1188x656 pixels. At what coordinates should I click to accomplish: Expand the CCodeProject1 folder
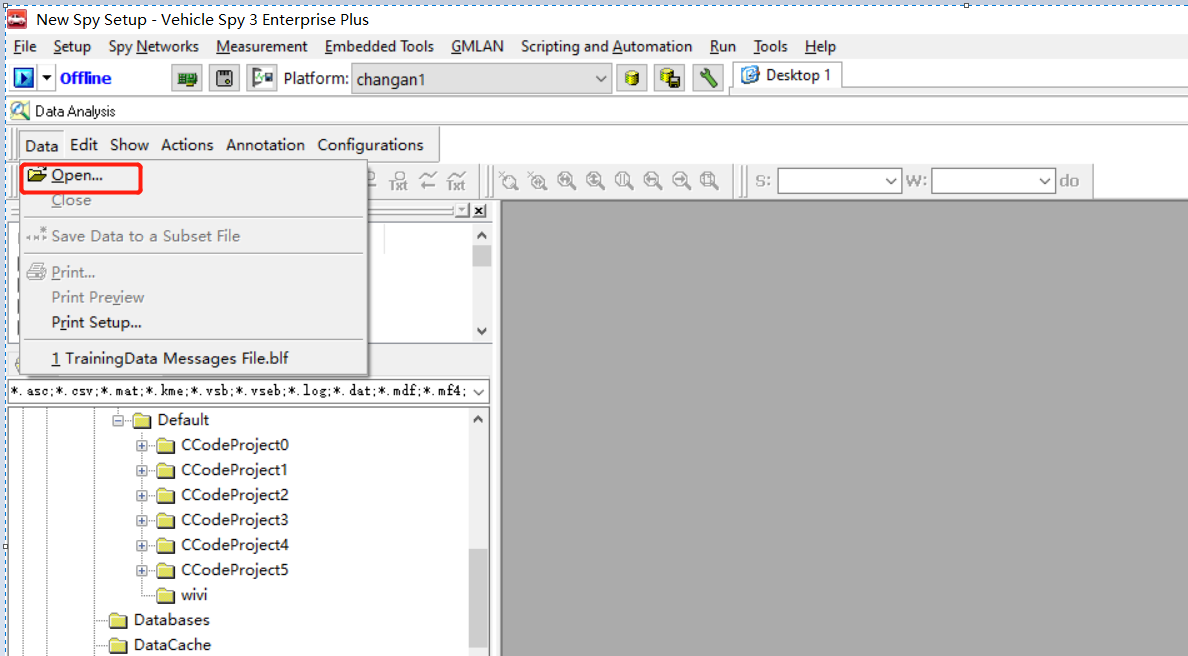click(142, 470)
